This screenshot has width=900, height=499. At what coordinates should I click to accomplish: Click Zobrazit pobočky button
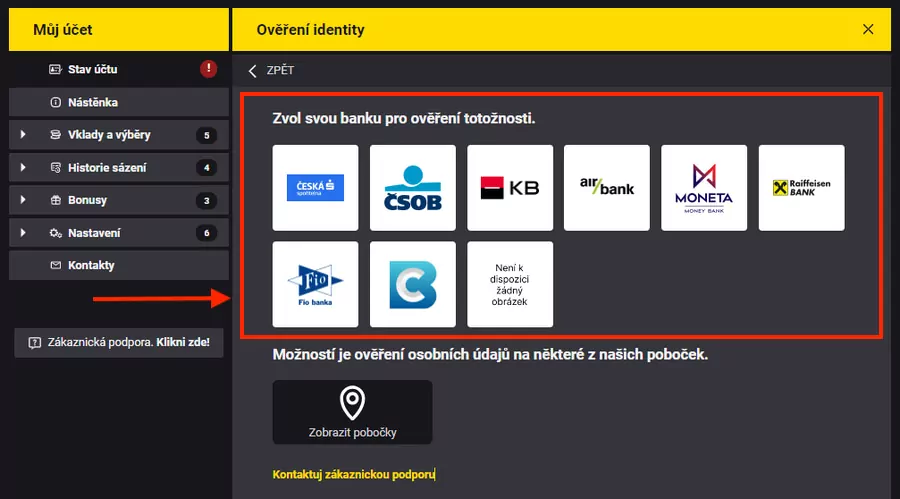[x=352, y=412]
